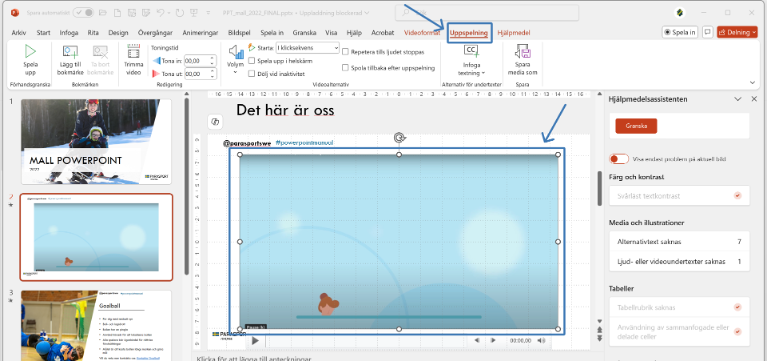Expand Infoga textning dropdown arrow

point(483,73)
